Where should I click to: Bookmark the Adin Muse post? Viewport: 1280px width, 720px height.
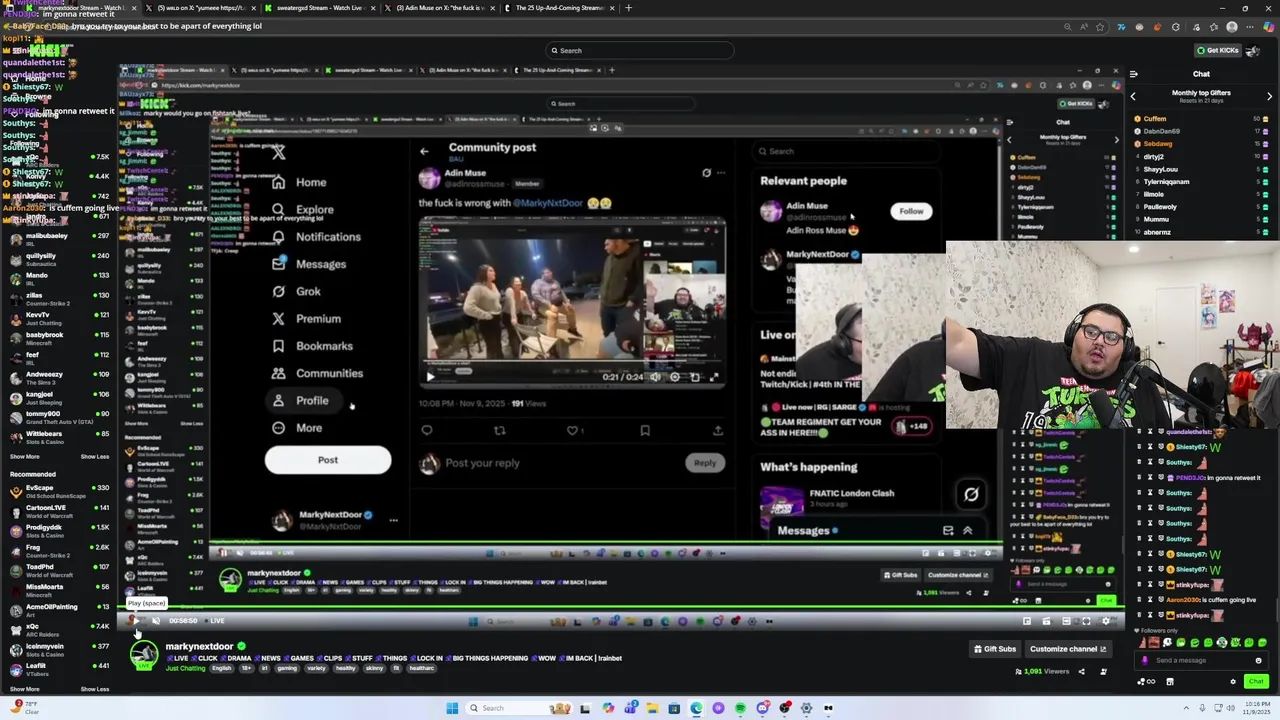coord(645,430)
